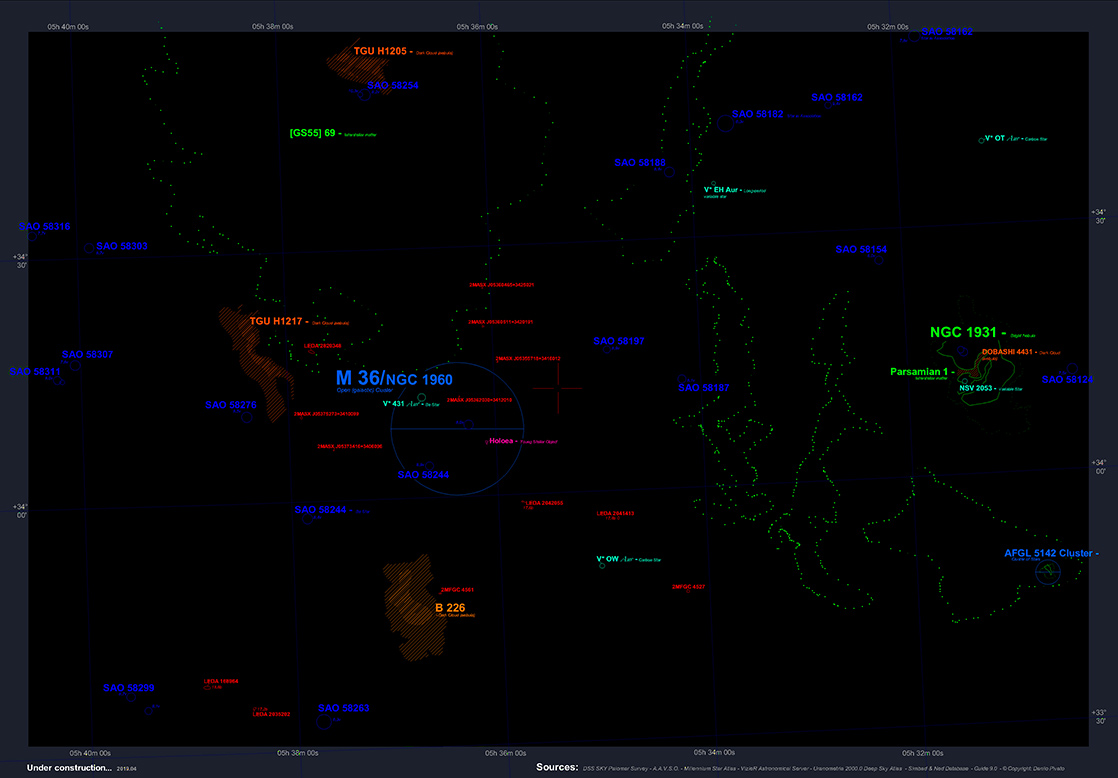Click the Parsamian 1 label
This screenshot has height=778, width=1118.
920,372
